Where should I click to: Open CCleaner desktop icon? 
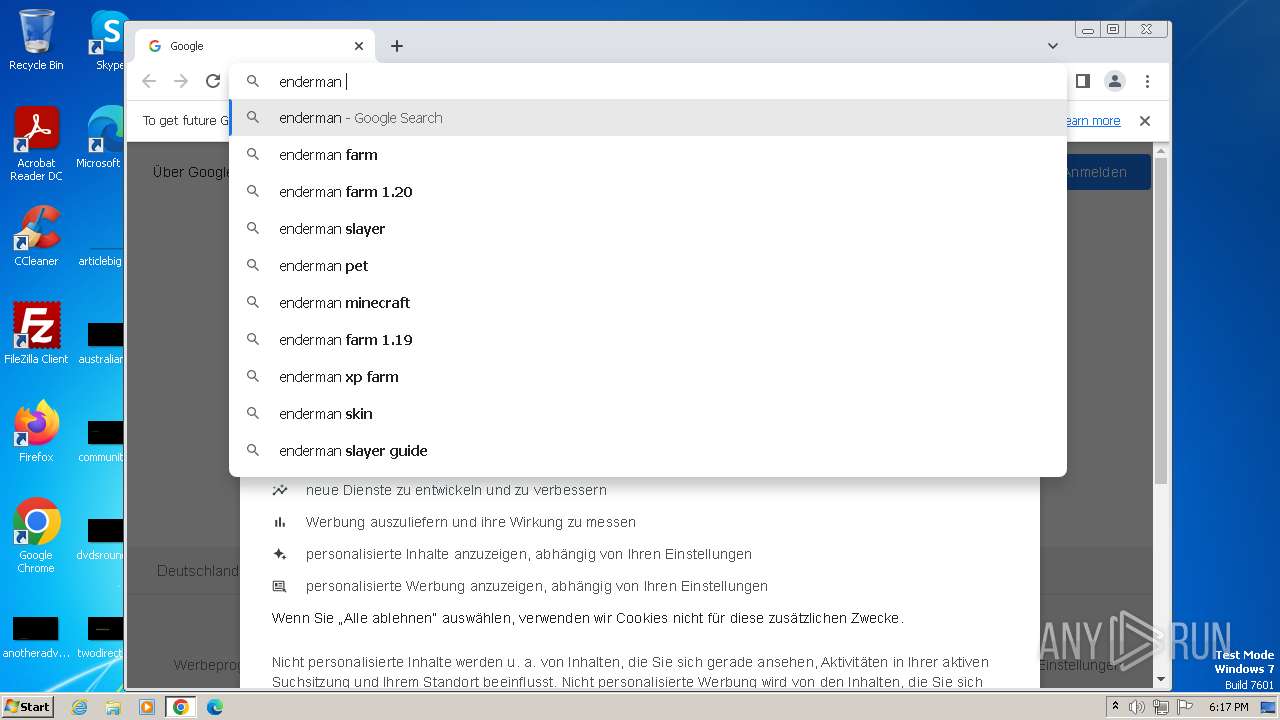36,236
